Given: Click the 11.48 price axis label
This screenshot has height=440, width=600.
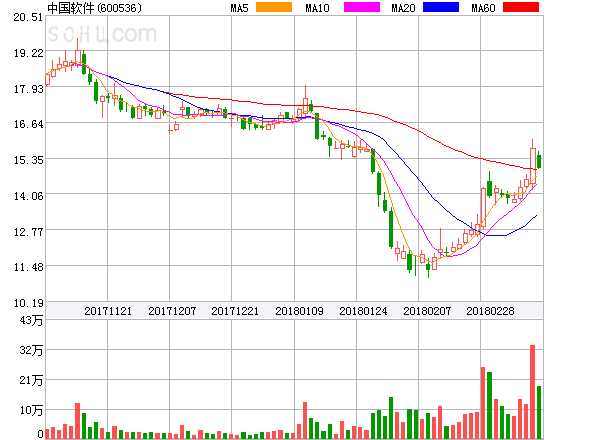Looking at the screenshot, I should (x=28, y=267).
